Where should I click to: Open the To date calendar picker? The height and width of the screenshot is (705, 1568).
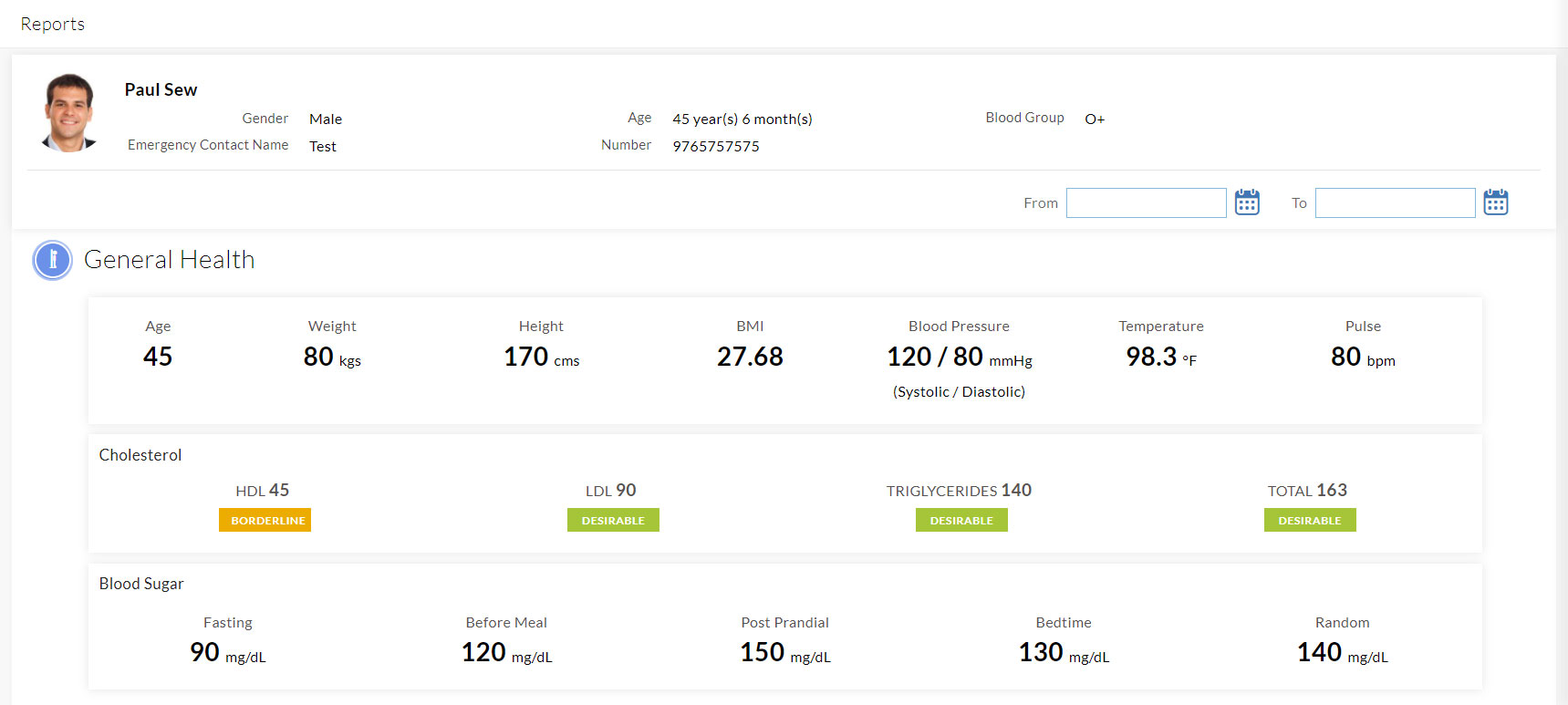coord(1495,202)
